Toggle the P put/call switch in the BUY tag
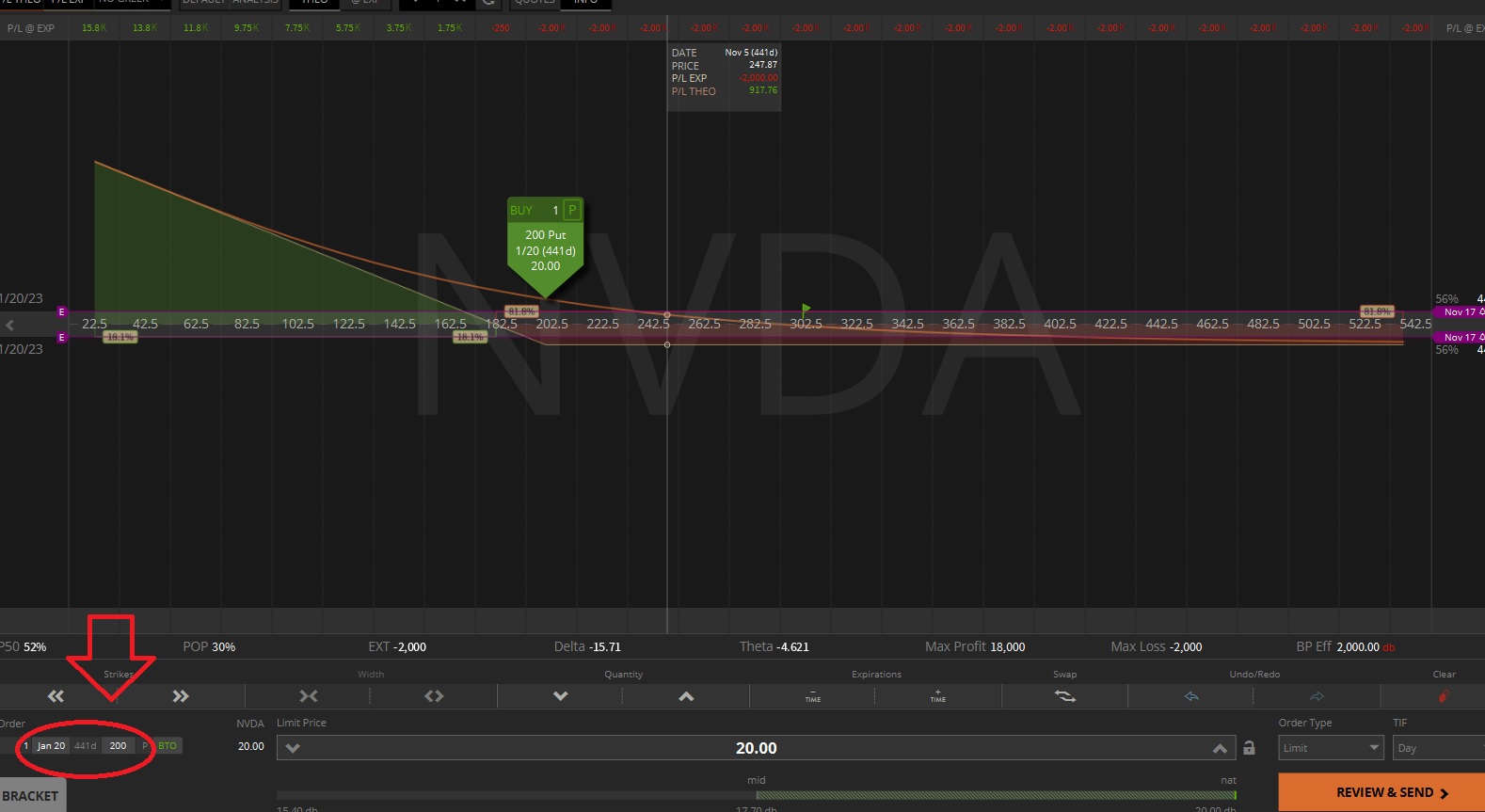The height and width of the screenshot is (812, 1485). pos(572,210)
